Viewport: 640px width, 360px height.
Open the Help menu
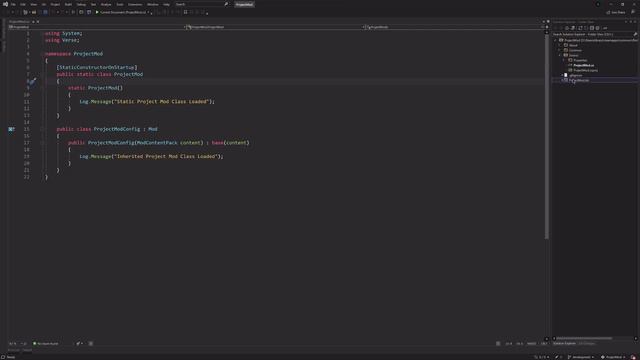[x=166, y=4]
